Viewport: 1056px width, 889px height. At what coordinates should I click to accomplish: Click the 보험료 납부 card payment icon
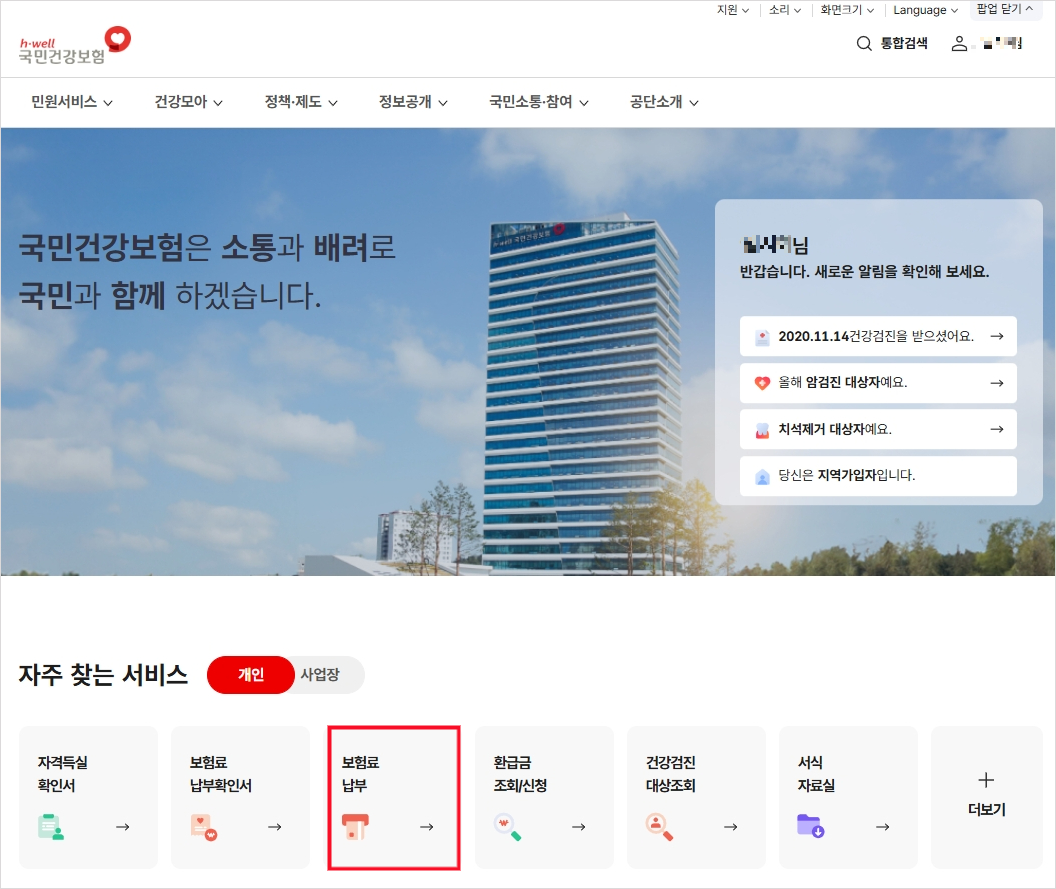355,826
